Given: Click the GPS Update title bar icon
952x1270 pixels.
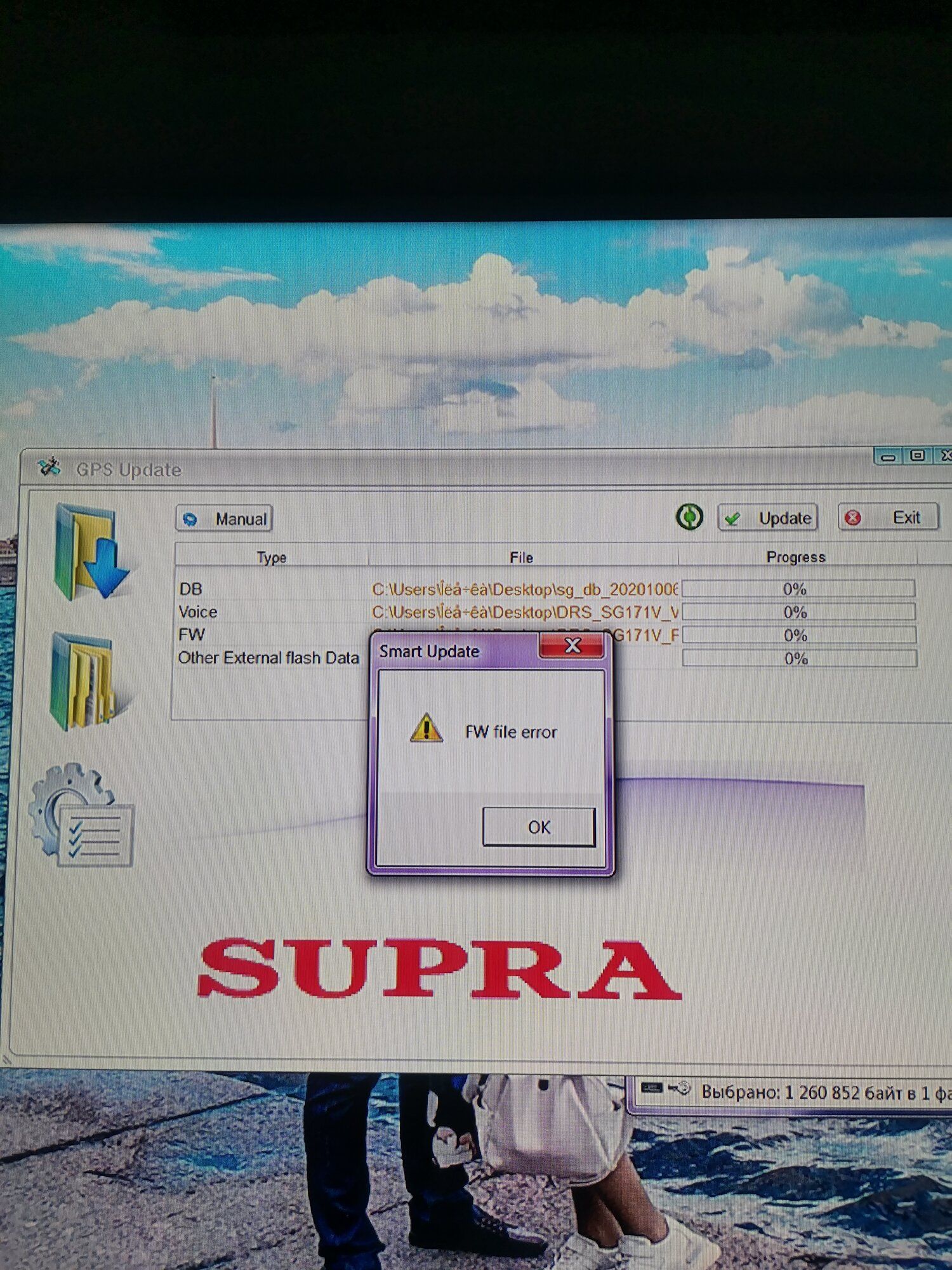Looking at the screenshot, I should pos(49,468).
